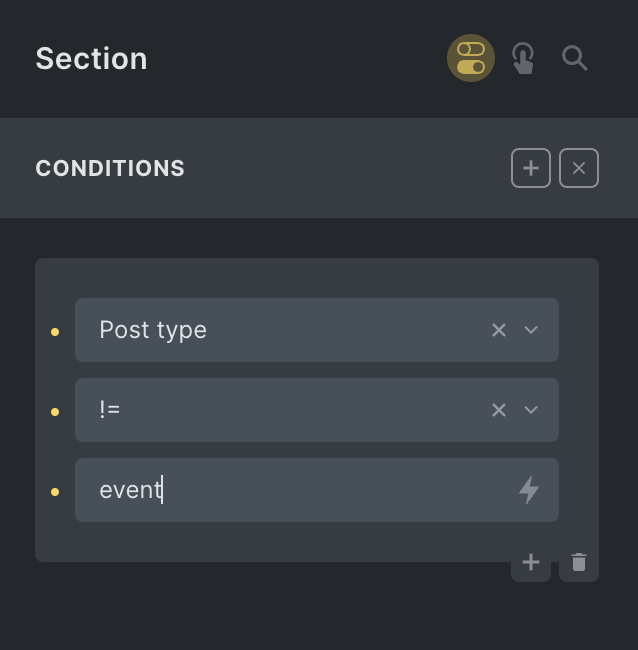Close the Conditions panel with X
Image resolution: width=638 pixels, height=650 pixels.
pos(579,168)
